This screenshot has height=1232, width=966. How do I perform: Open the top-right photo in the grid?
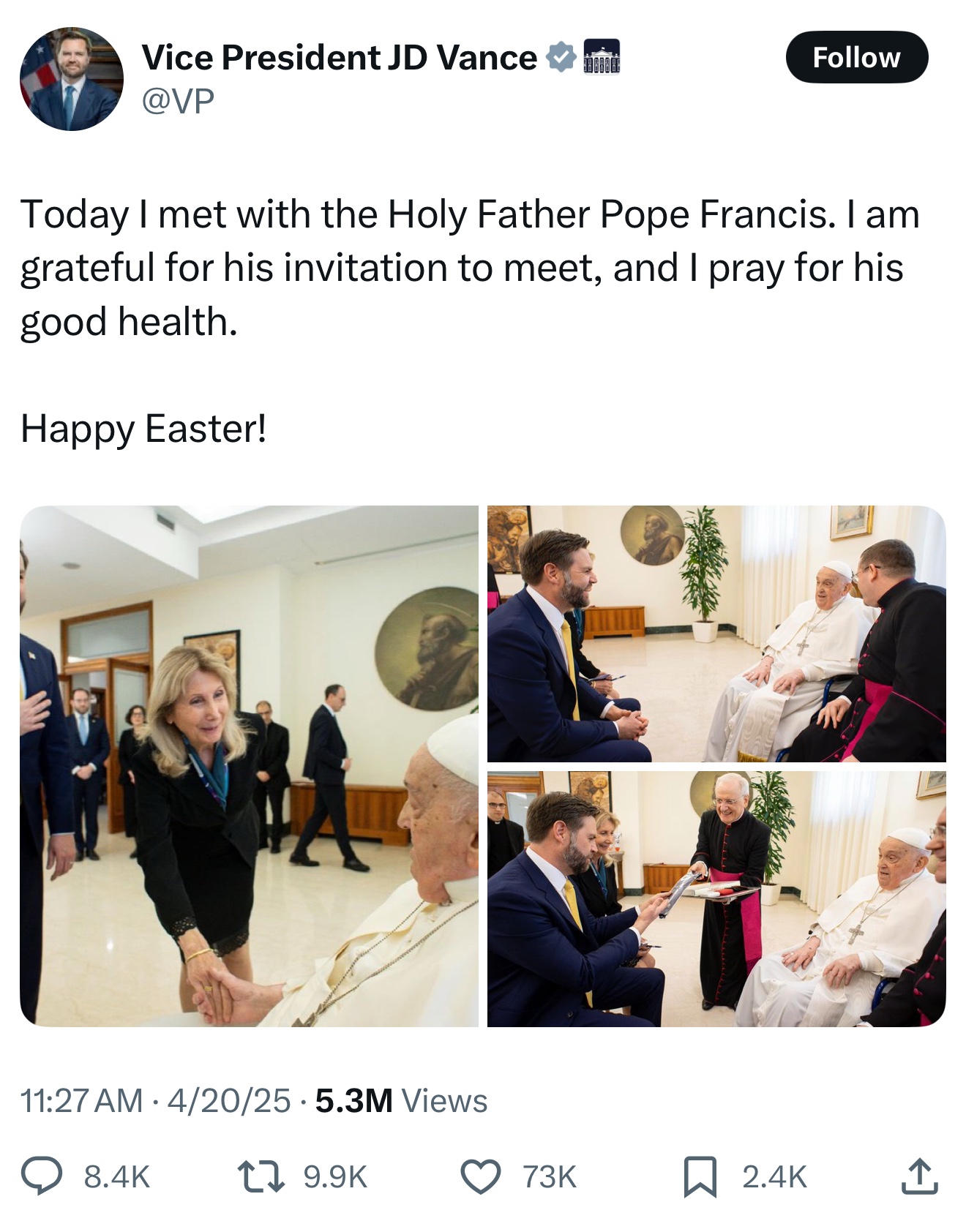[x=716, y=634]
